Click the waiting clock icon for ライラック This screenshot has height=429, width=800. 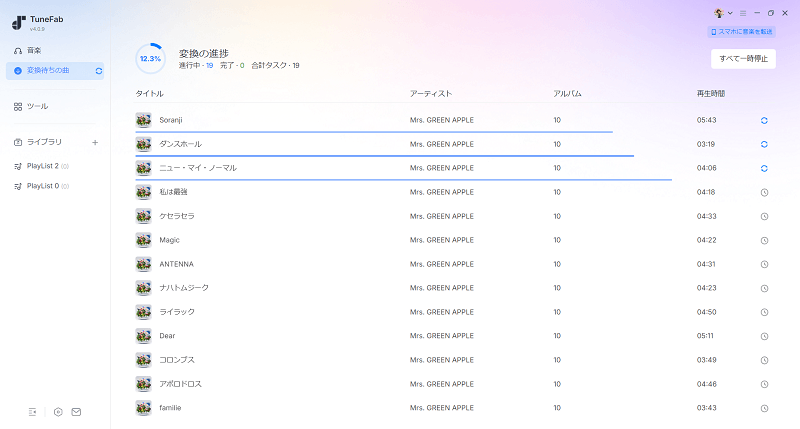(764, 312)
